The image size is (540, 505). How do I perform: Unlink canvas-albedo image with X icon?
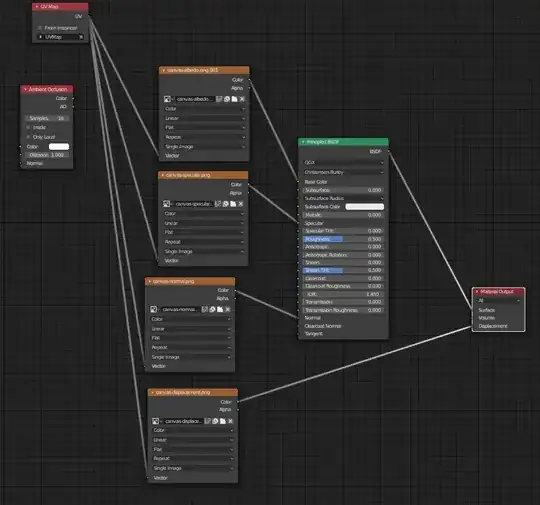pos(242,99)
